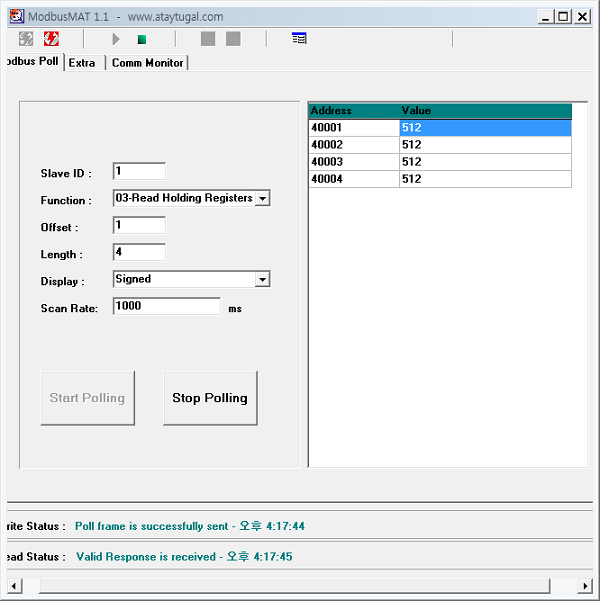The image size is (600, 601).
Task: Click the Scan Rate input field
Action: tap(166, 307)
